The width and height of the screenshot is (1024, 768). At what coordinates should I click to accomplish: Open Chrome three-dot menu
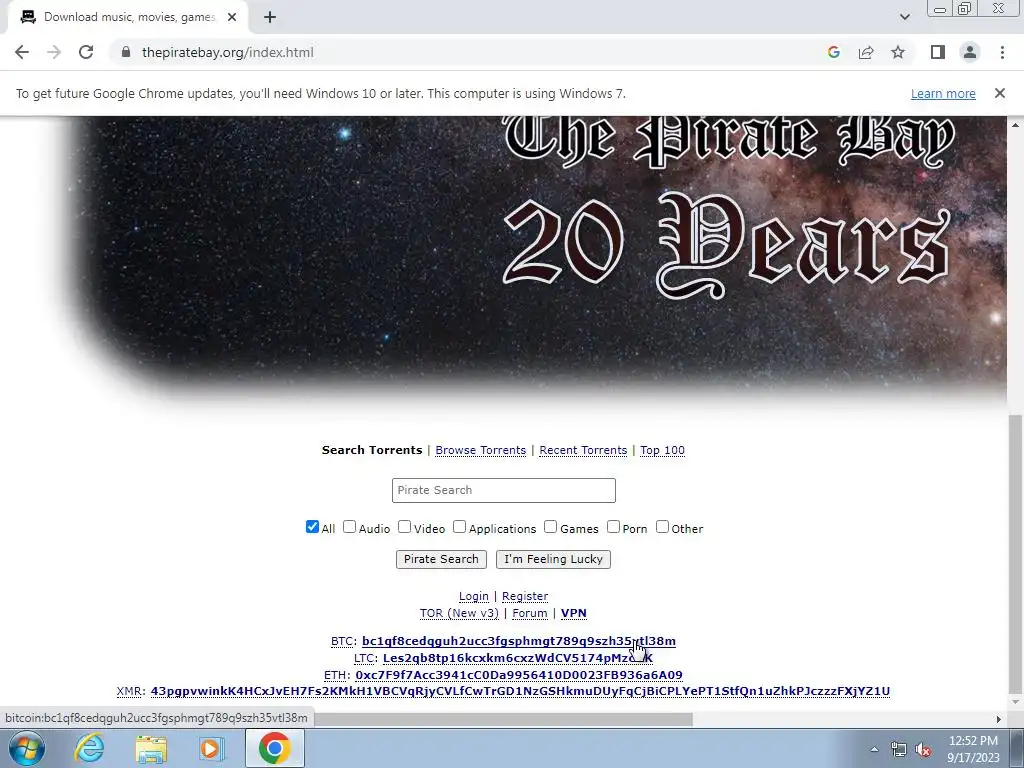[x=1002, y=52]
